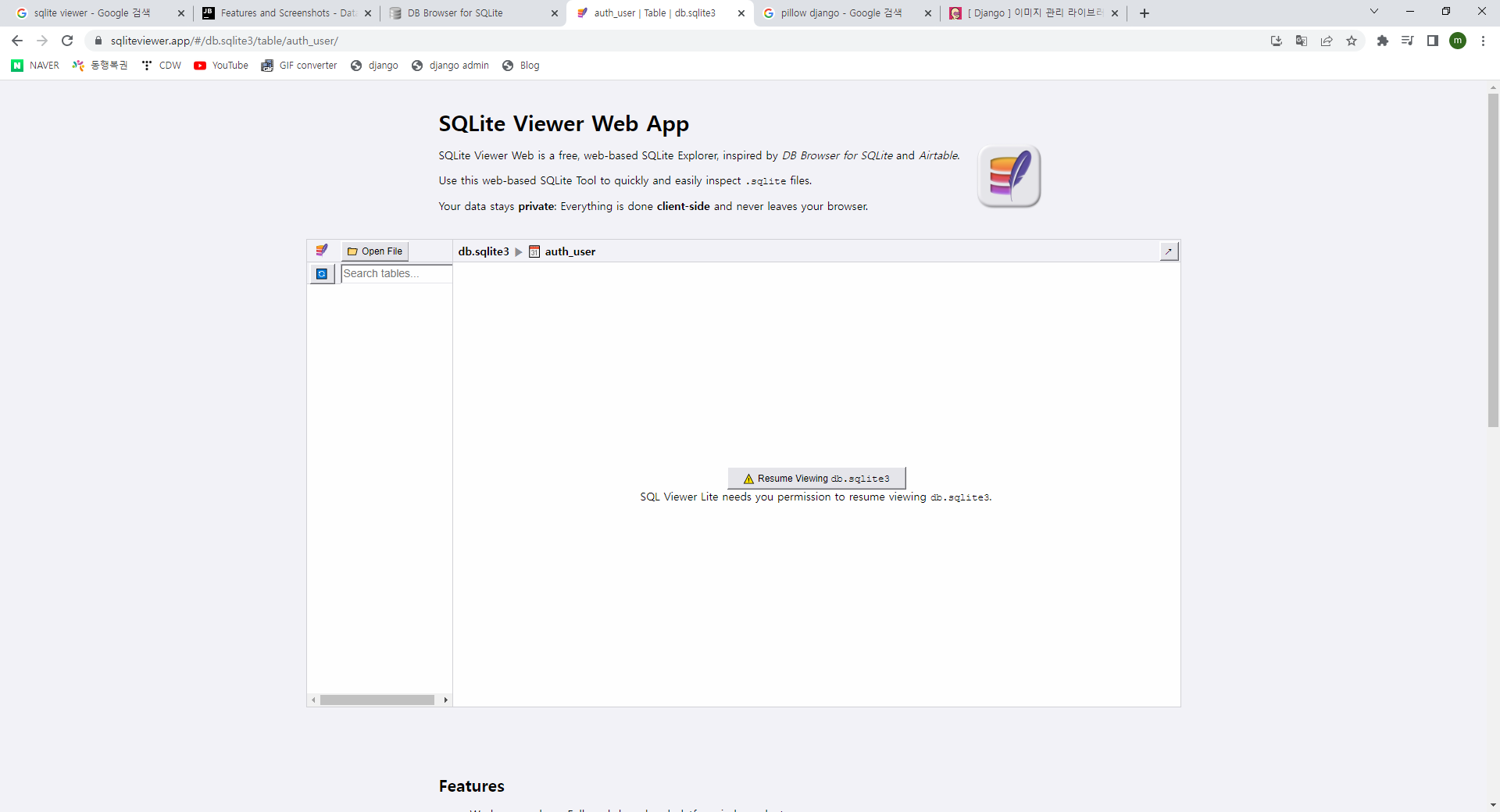The width and height of the screenshot is (1500, 812).
Task: Click the auth_user breadcrumb label
Action: pyautogui.click(x=570, y=251)
